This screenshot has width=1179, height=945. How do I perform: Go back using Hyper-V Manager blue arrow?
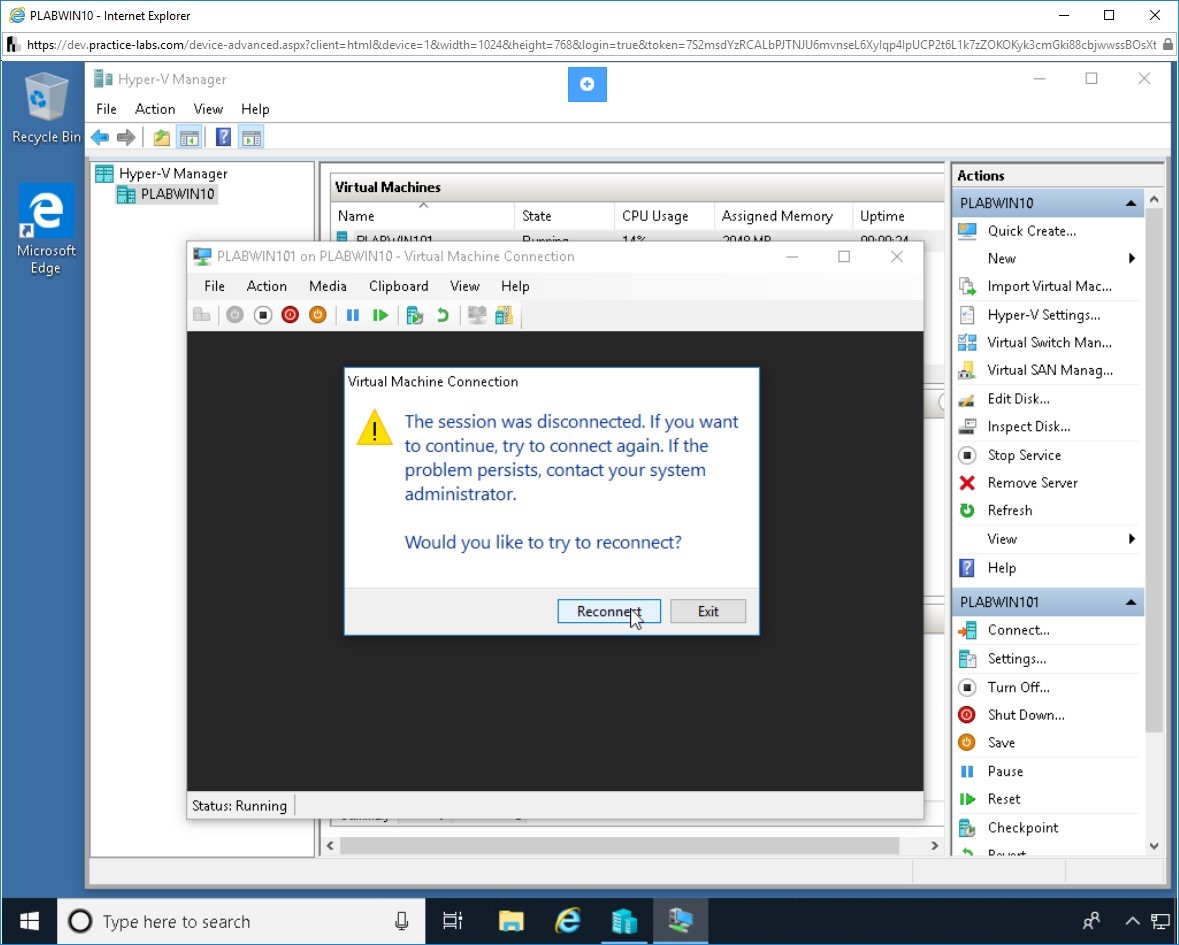tap(100, 138)
